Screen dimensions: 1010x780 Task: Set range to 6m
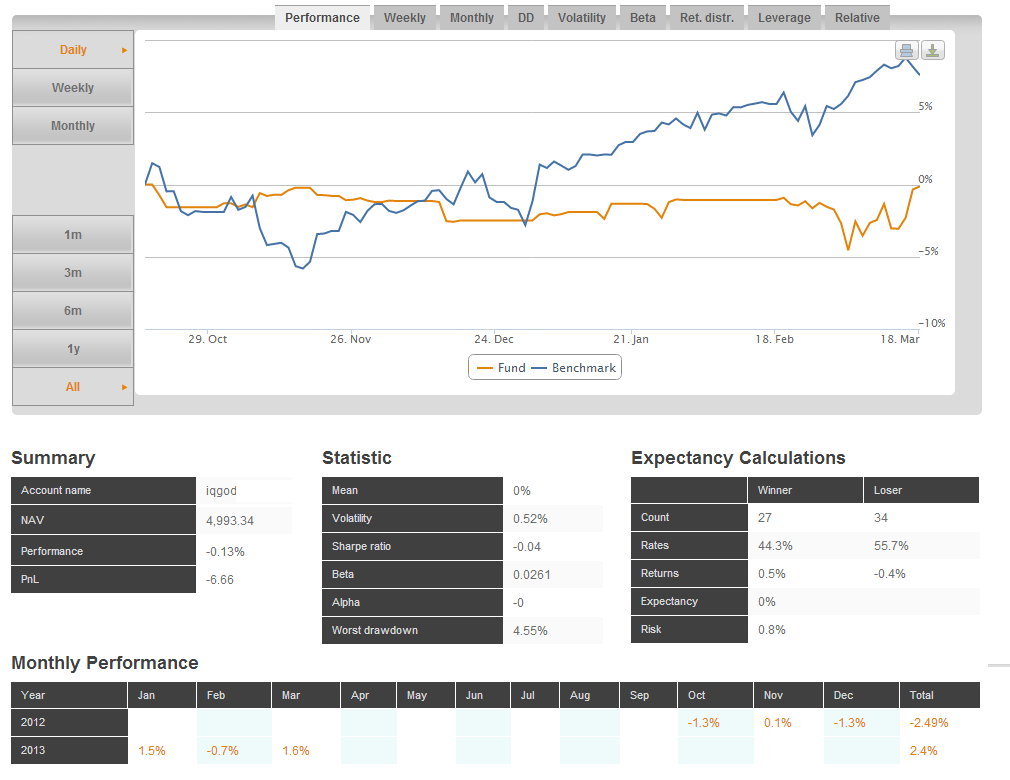73,310
